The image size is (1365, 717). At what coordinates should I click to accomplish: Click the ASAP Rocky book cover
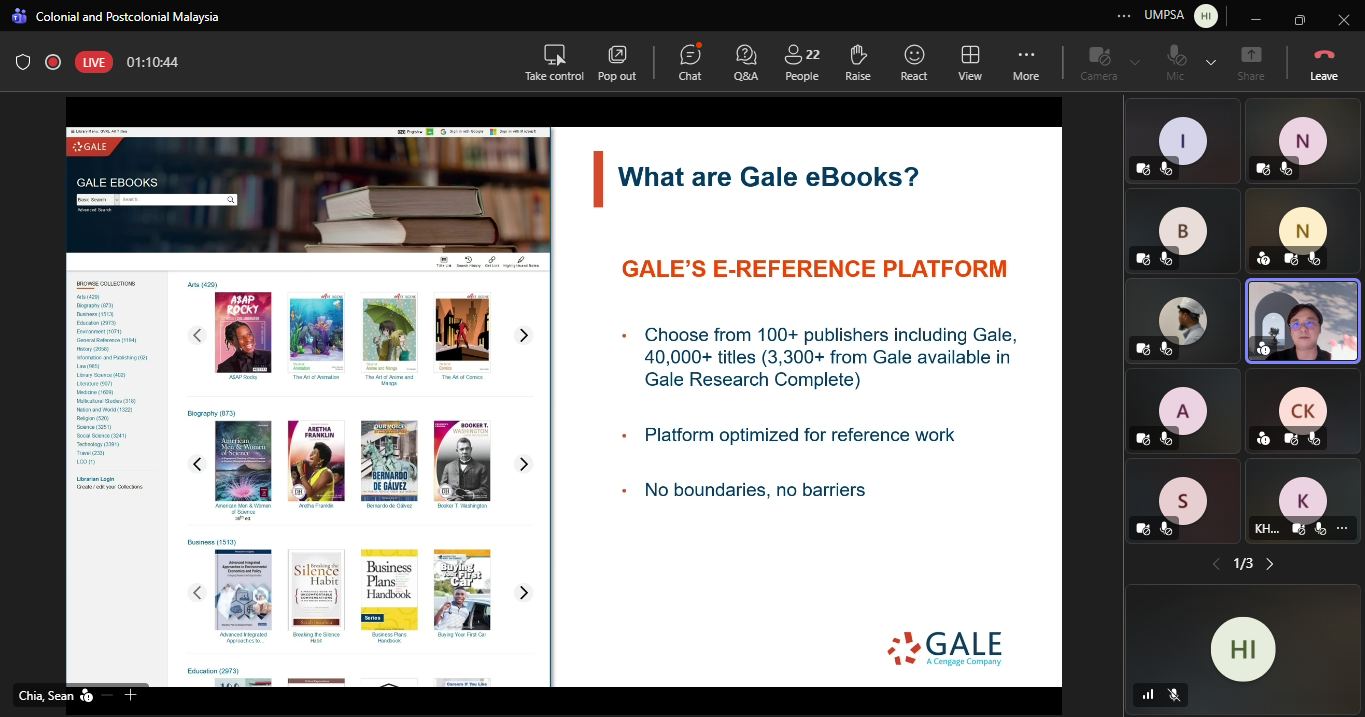[243, 333]
